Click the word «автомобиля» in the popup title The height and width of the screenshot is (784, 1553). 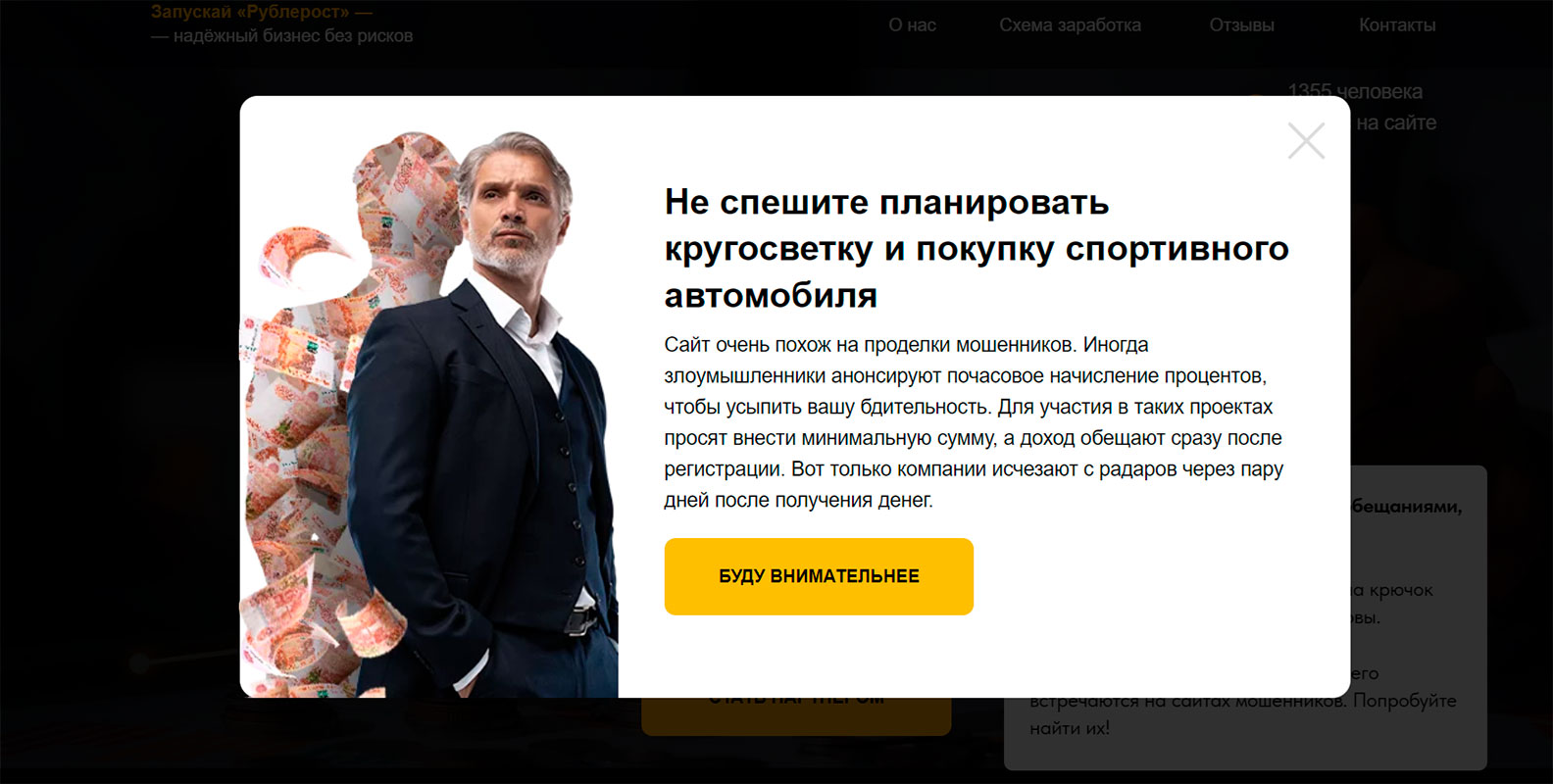coord(771,295)
